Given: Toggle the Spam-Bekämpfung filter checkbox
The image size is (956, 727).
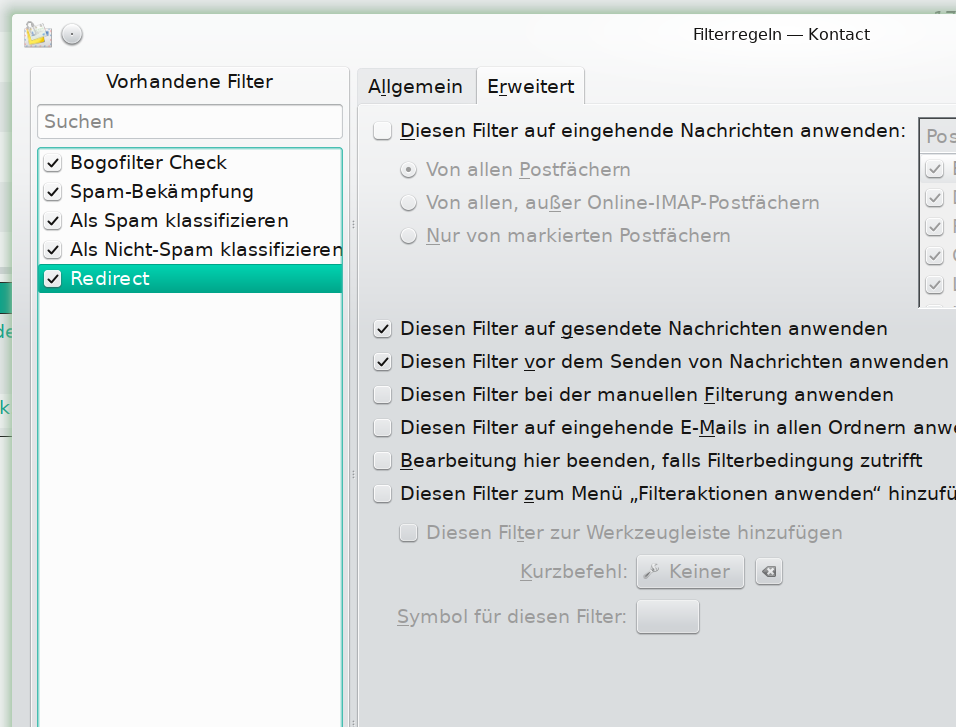Looking at the screenshot, I should point(53,192).
